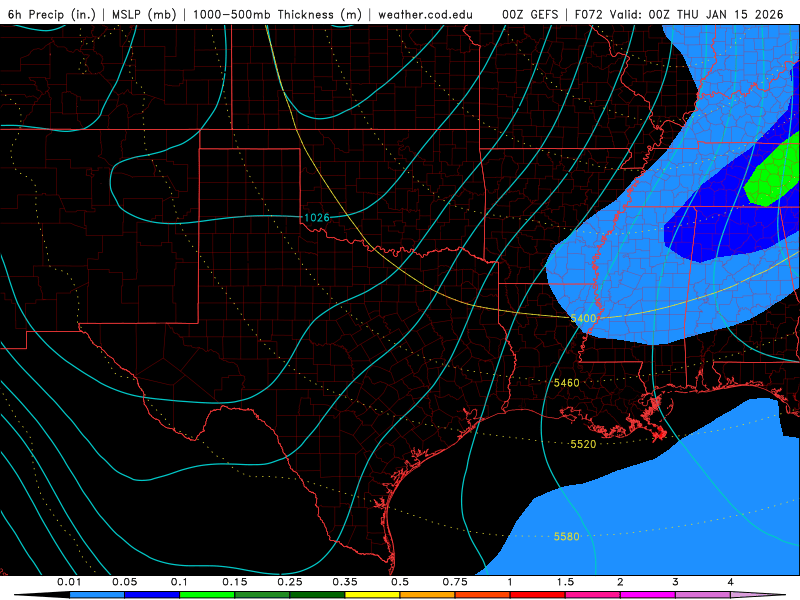
Task: Click the yellow legend swatch
Action: click(372, 595)
